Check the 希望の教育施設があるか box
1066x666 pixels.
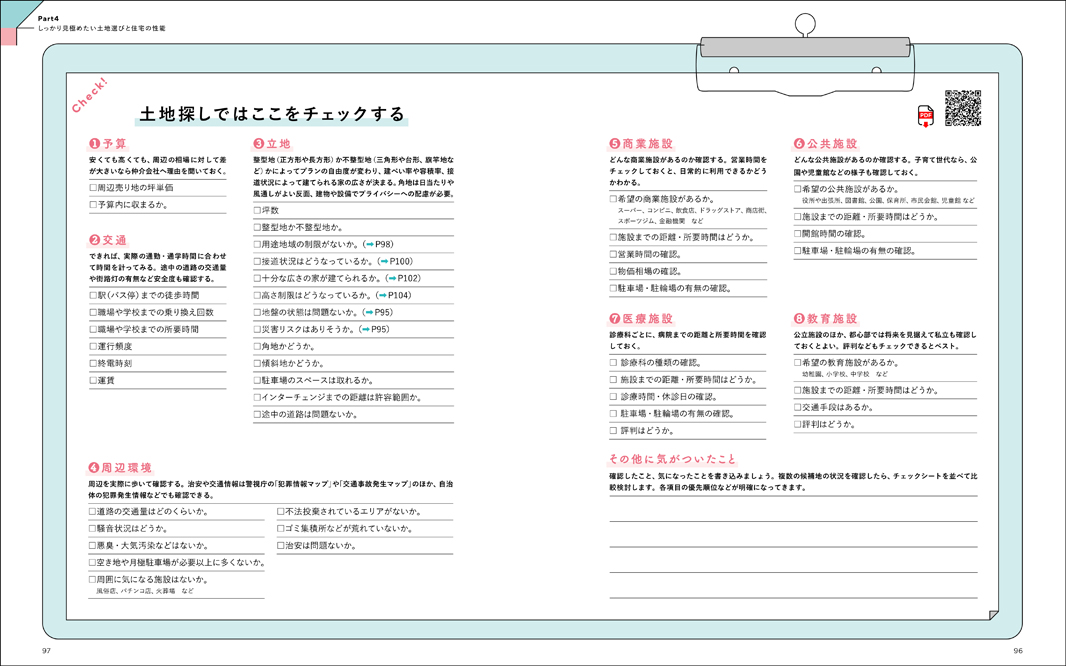click(x=797, y=363)
